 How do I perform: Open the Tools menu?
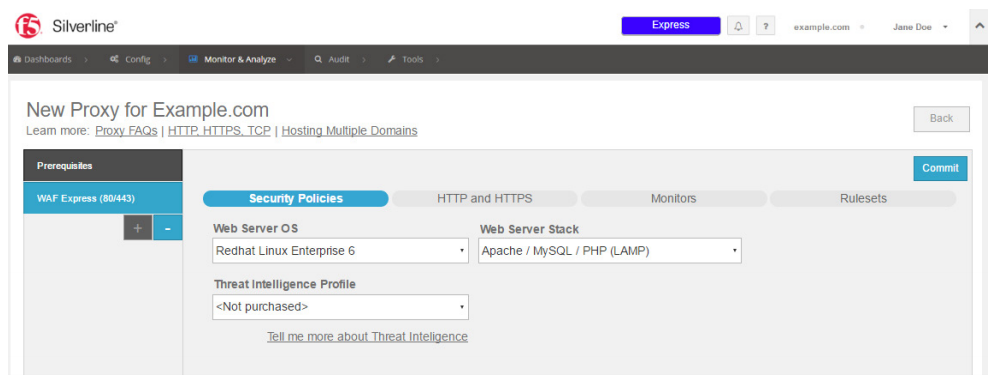[413, 60]
